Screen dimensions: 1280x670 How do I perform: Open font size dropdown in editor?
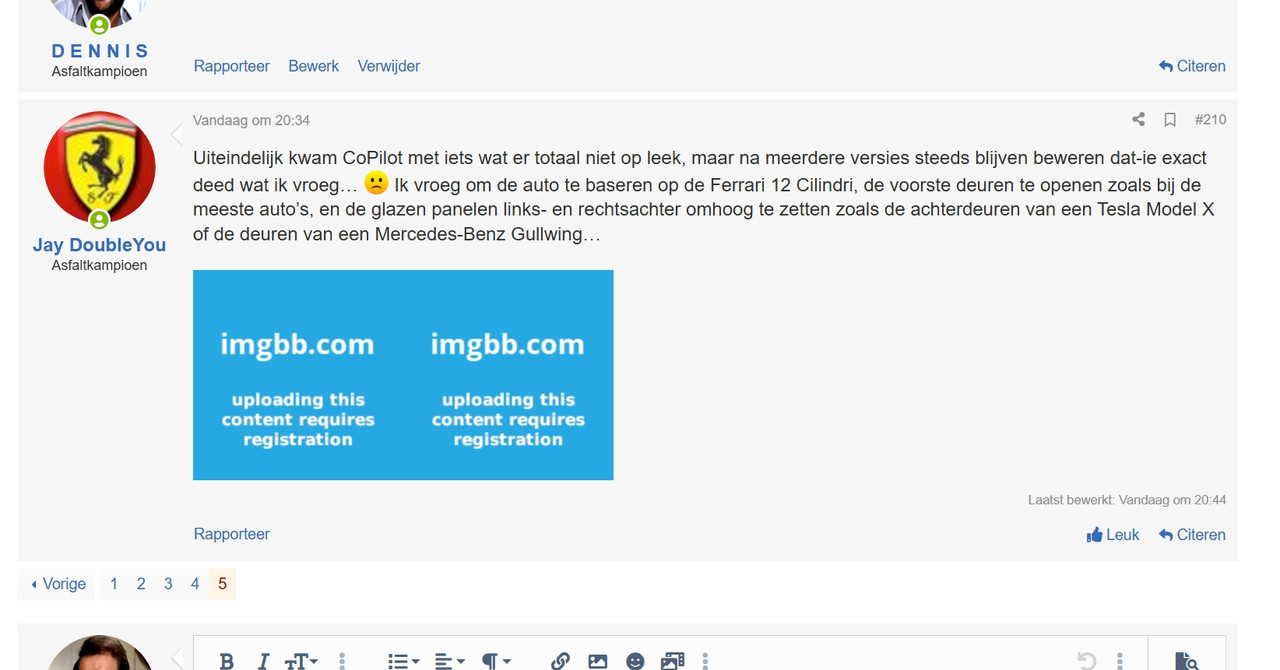pos(301,661)
